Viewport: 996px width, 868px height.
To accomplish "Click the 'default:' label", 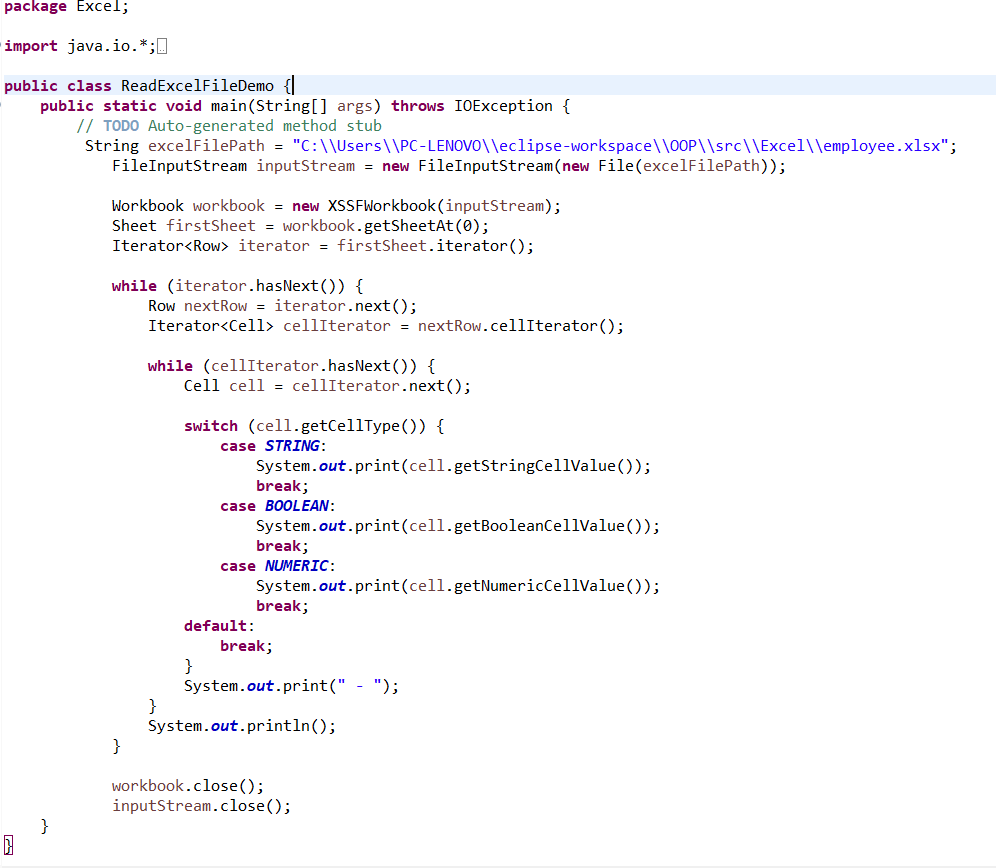I will (219, 626).
